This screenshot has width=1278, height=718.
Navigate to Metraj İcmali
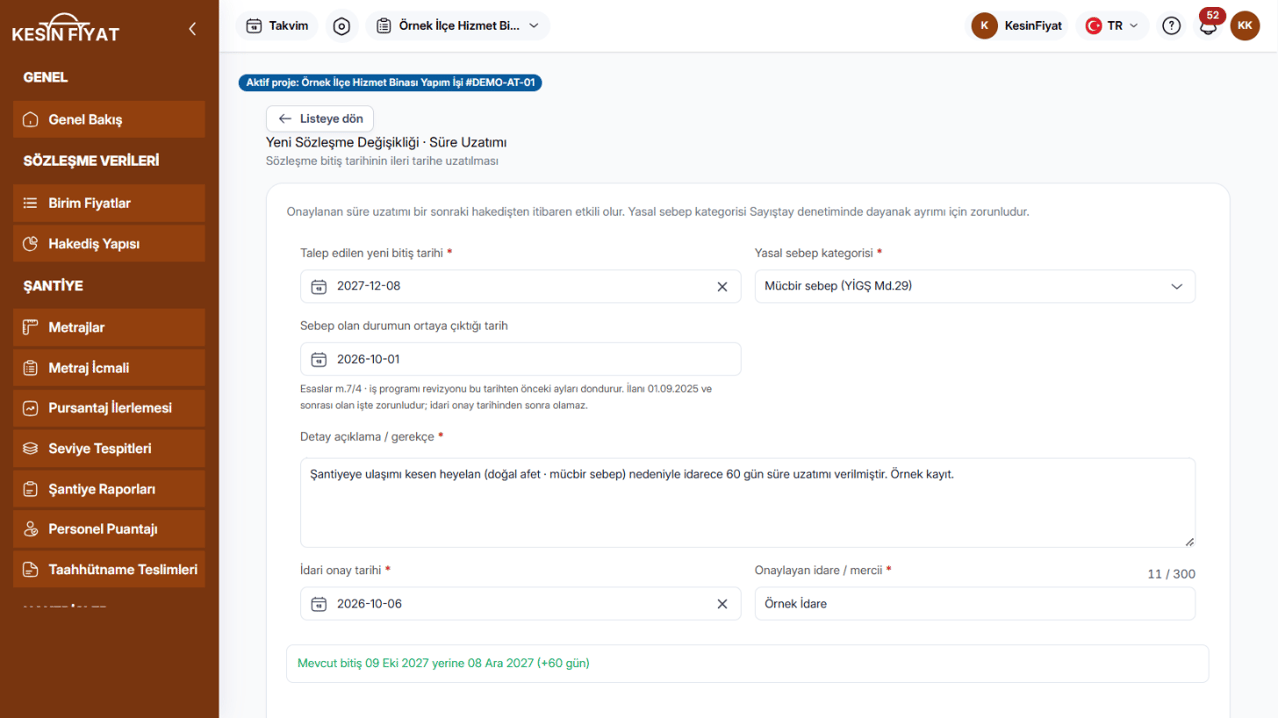(109, 368)
